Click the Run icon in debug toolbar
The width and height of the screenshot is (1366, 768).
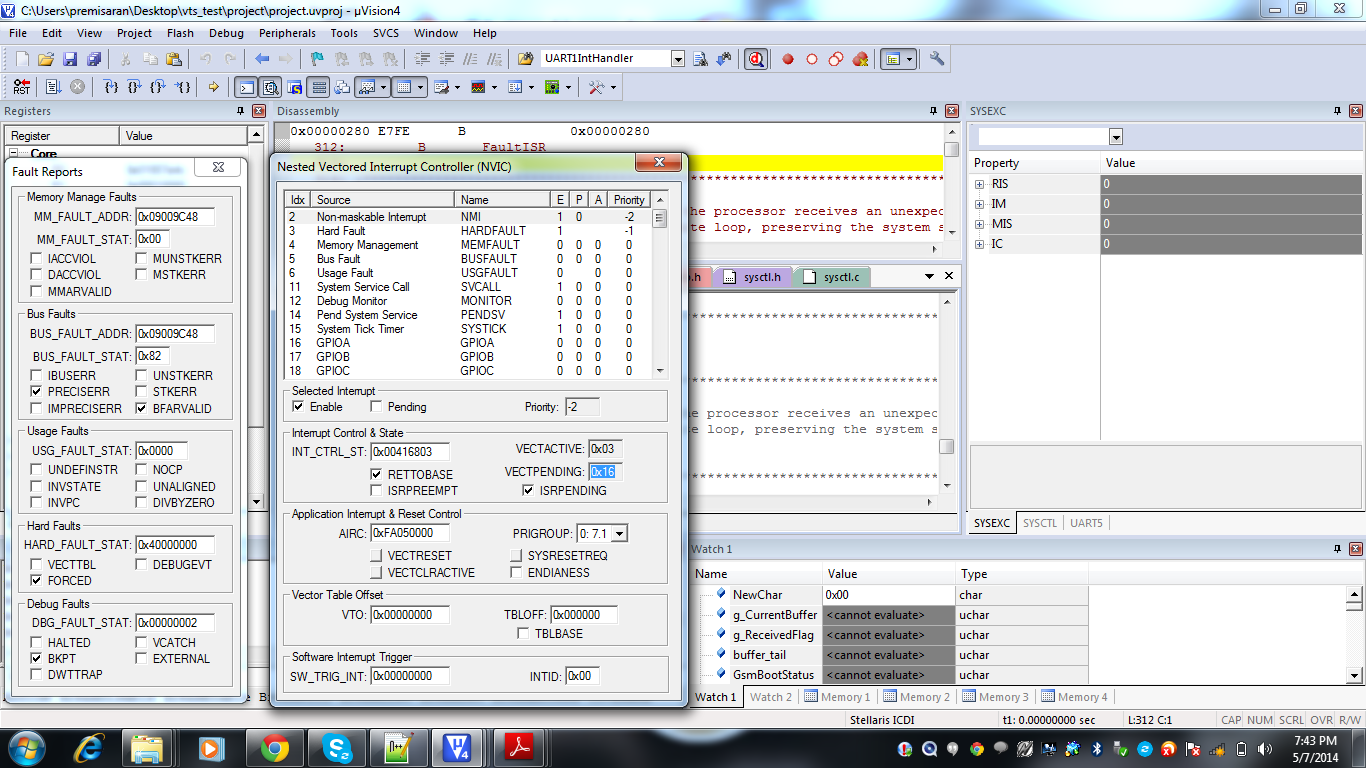[x=53, y=87]
